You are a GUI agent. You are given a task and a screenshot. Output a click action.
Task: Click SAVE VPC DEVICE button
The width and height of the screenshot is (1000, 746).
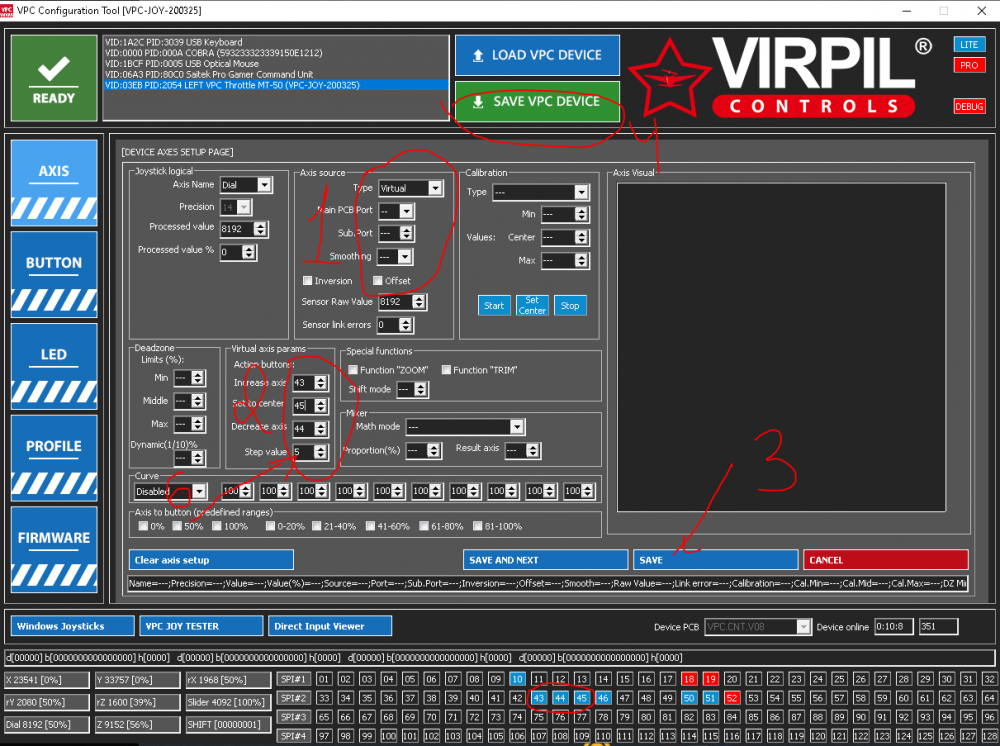[x=537, y=101]
